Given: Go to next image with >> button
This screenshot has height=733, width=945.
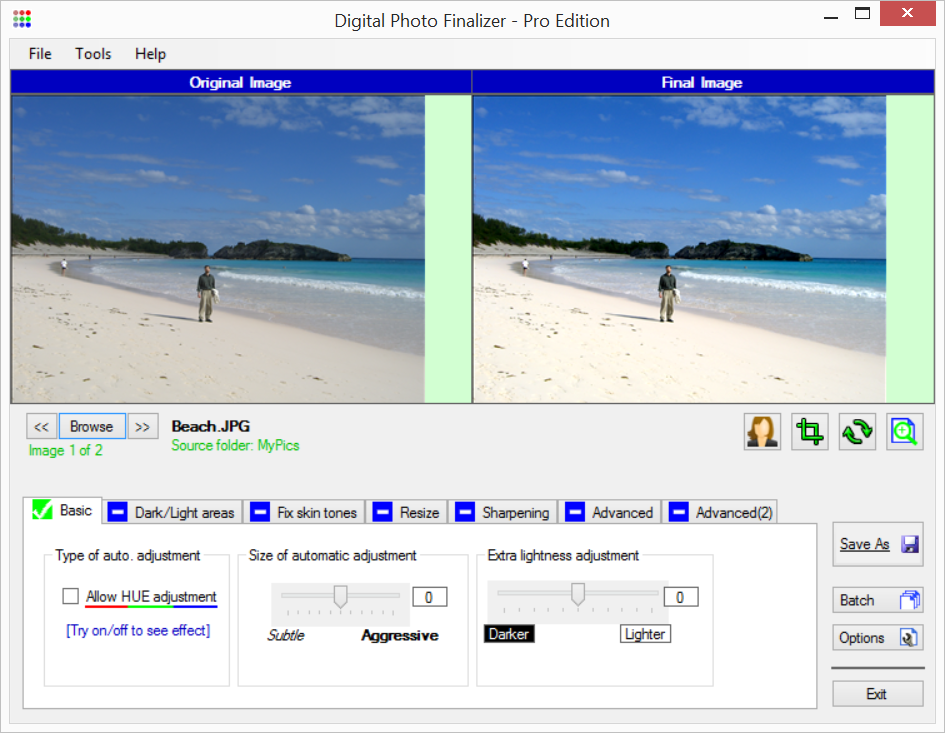Looking at the screenshot, I should tap(142, 427).
